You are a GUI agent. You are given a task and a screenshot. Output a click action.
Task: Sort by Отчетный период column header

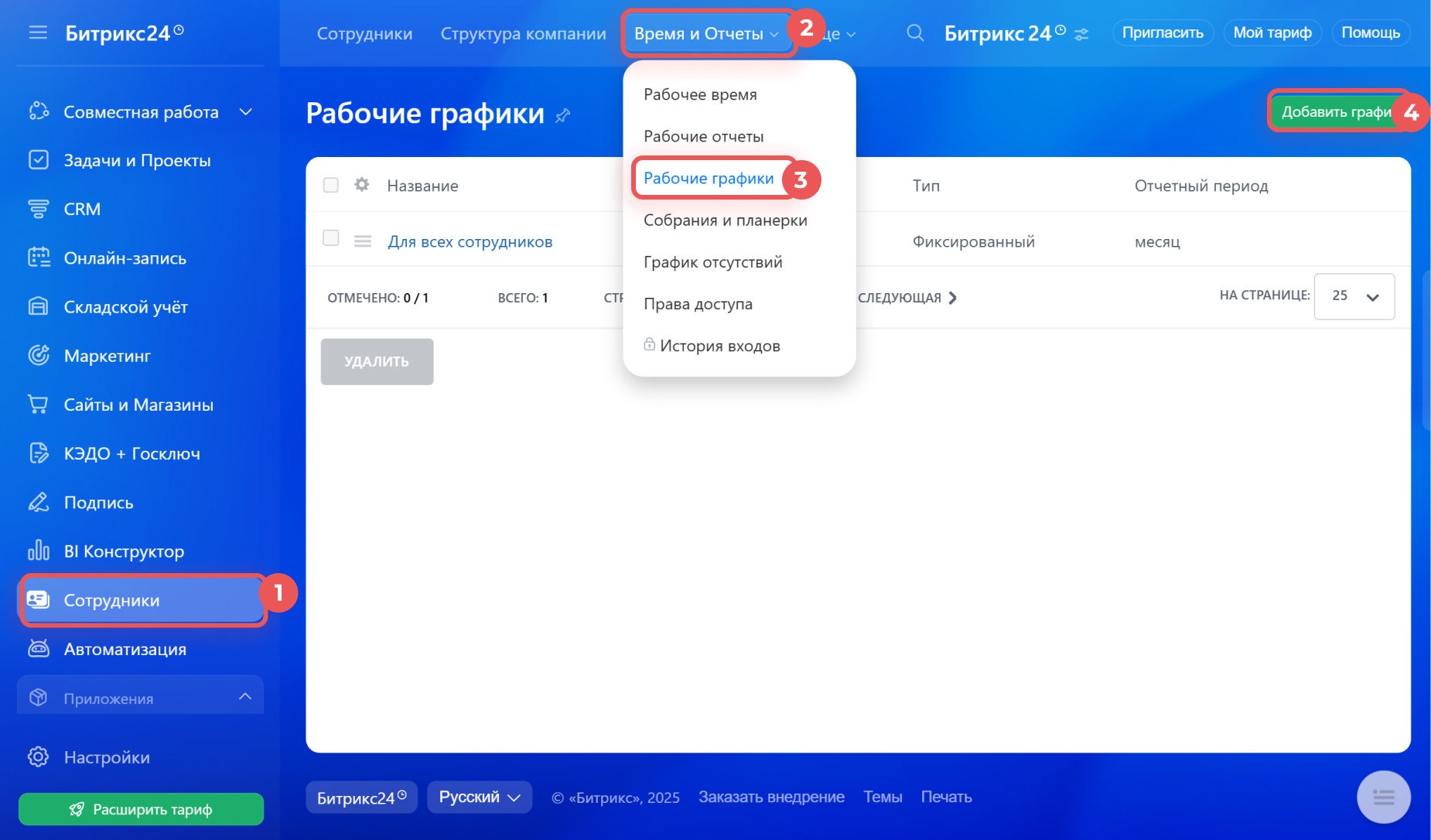pos(1201,186)
